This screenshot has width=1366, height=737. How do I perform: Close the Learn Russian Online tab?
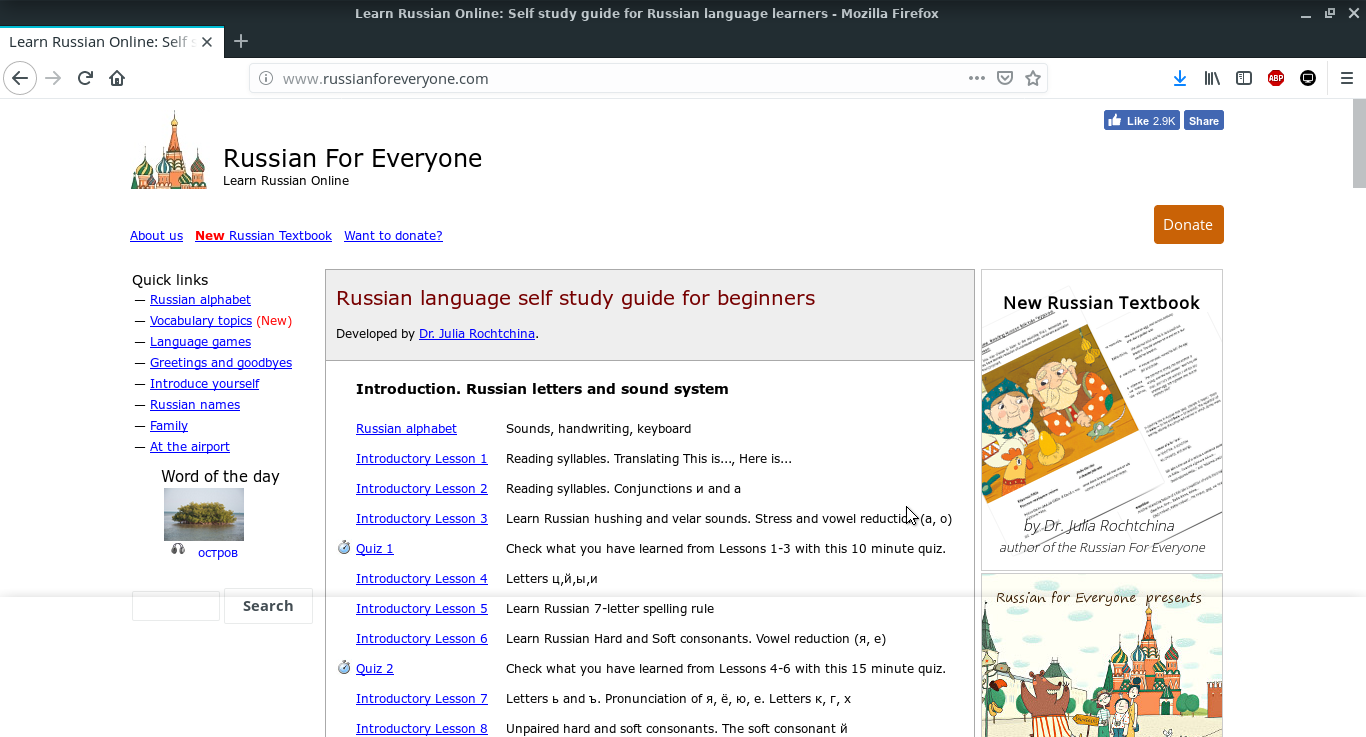coord(207,42)
